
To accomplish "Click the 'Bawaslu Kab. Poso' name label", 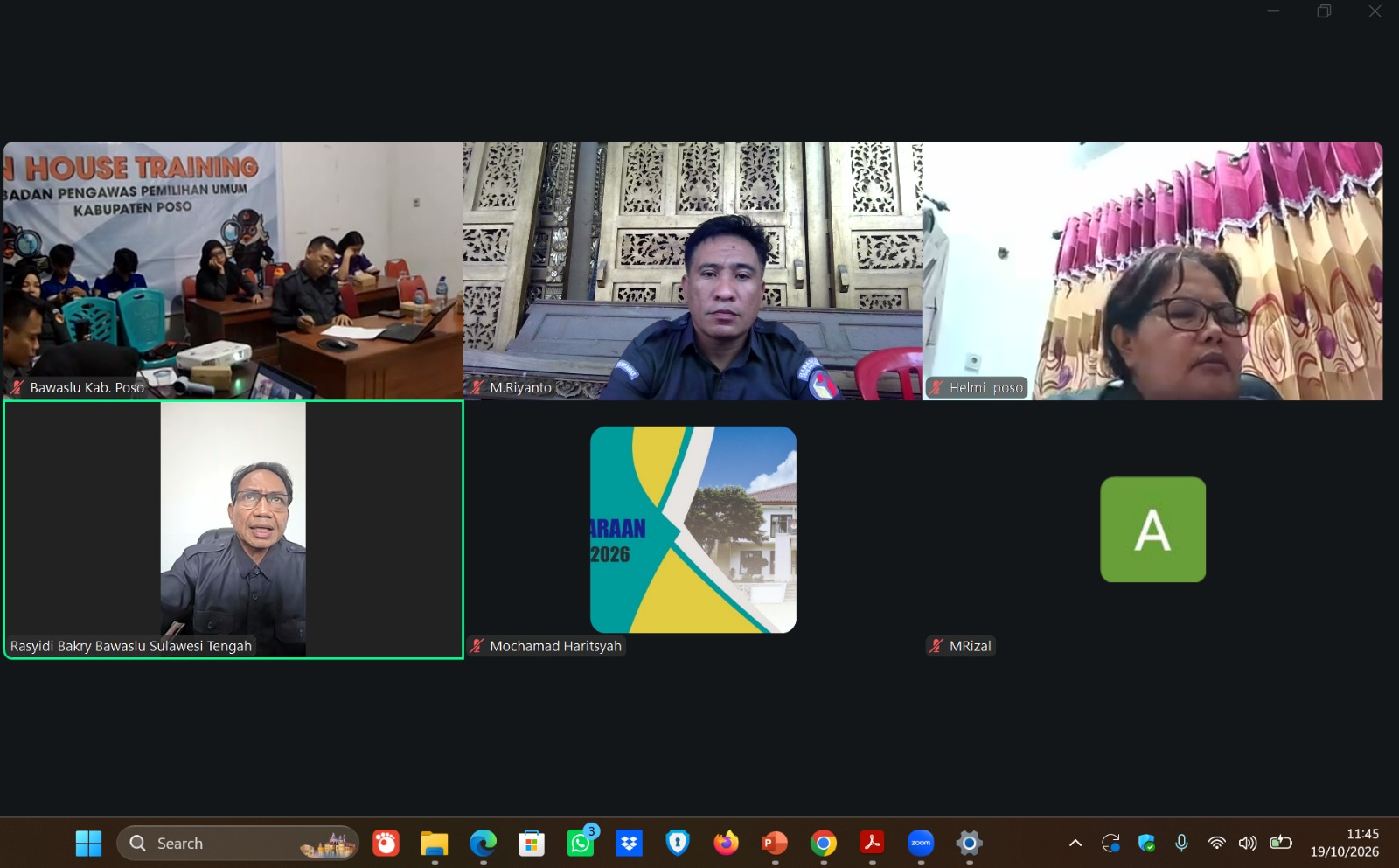I will tap(87, 388).
